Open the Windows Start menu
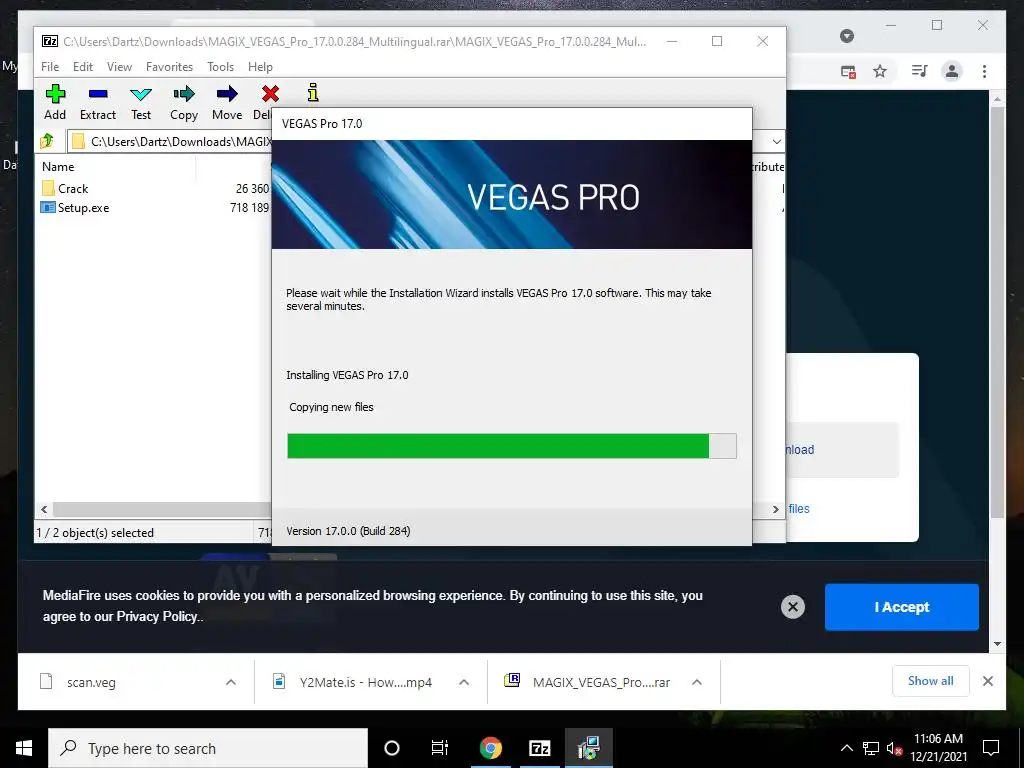Screen dimensions: 1024x768 pyautogui.click(x=24, y=748)
